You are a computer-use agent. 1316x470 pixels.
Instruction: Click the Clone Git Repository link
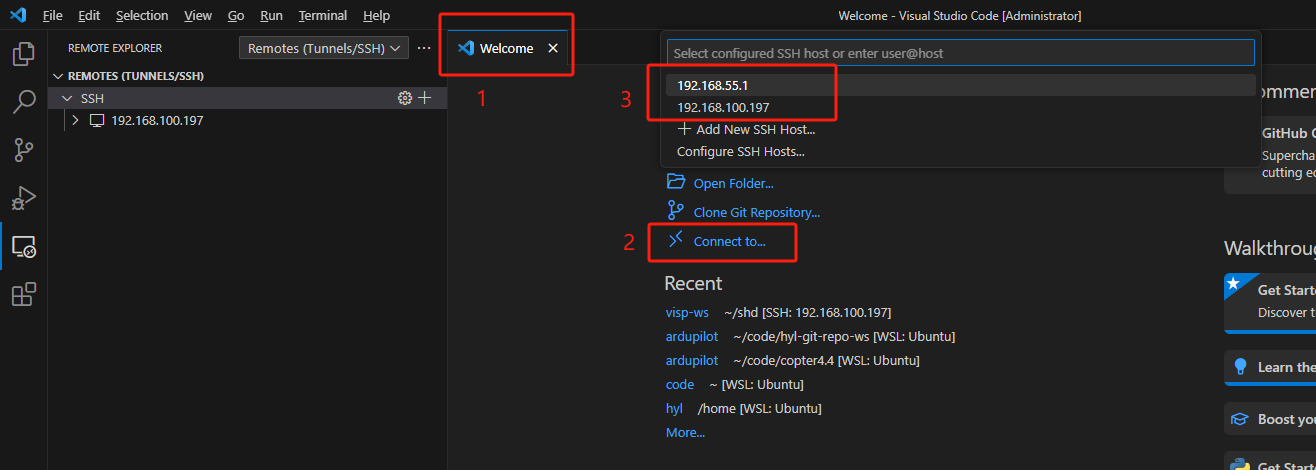(x=756, y=212)
